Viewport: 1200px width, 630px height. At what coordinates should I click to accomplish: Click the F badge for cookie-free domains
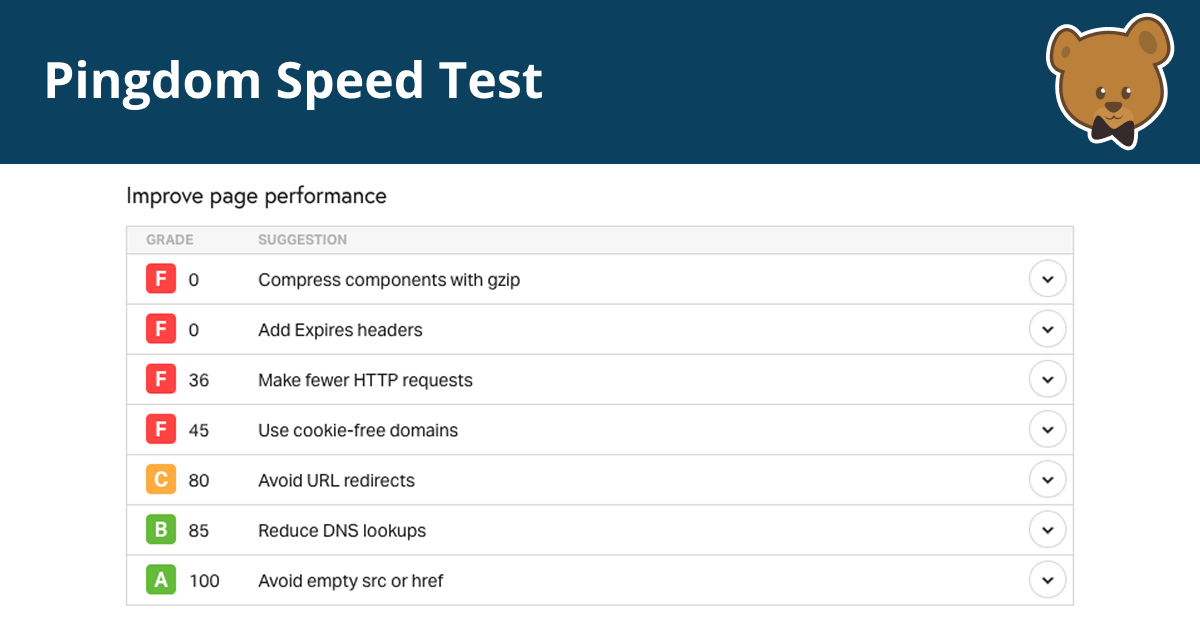(161, 429)
